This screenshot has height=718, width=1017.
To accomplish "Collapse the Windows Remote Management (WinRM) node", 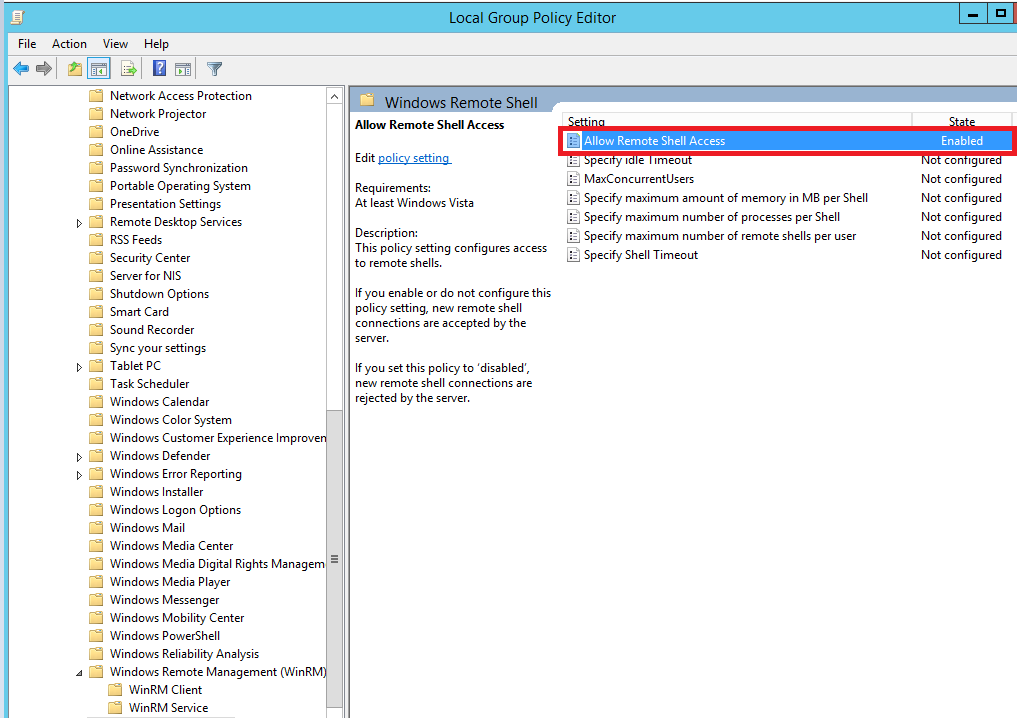I will (80, 671).
